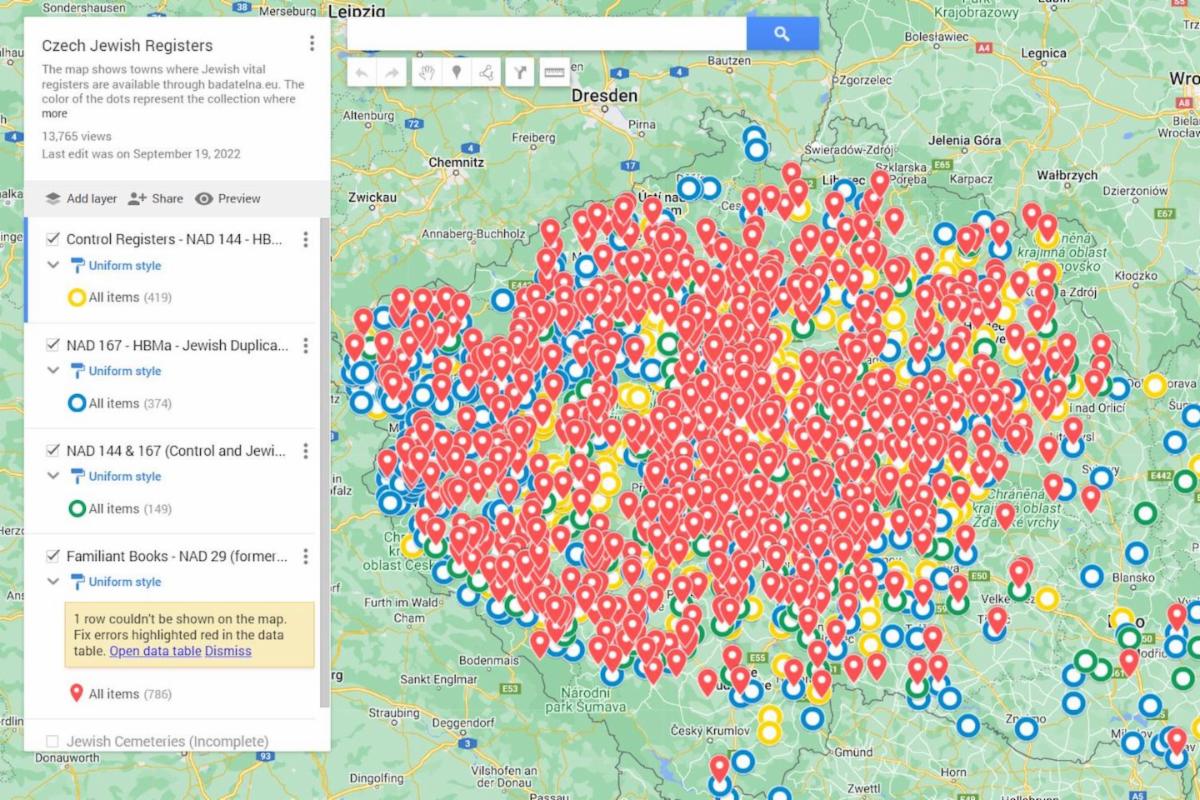This screenshot has height=800, width=1200.
Task: Choose the Add marker tool
Action: pos(456,72)
